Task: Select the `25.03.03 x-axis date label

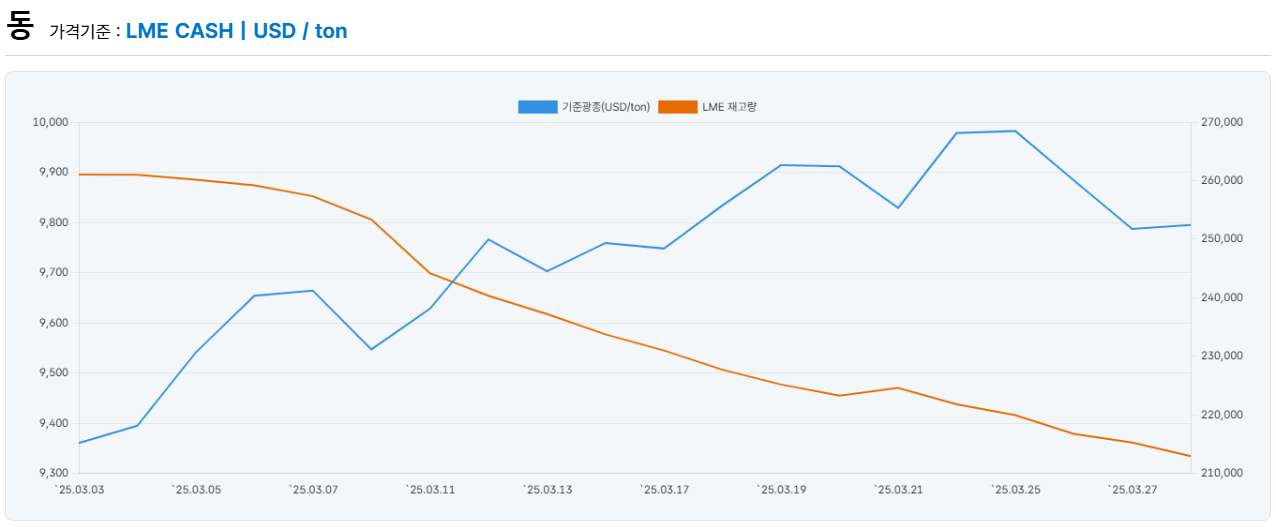Action: 78,489
